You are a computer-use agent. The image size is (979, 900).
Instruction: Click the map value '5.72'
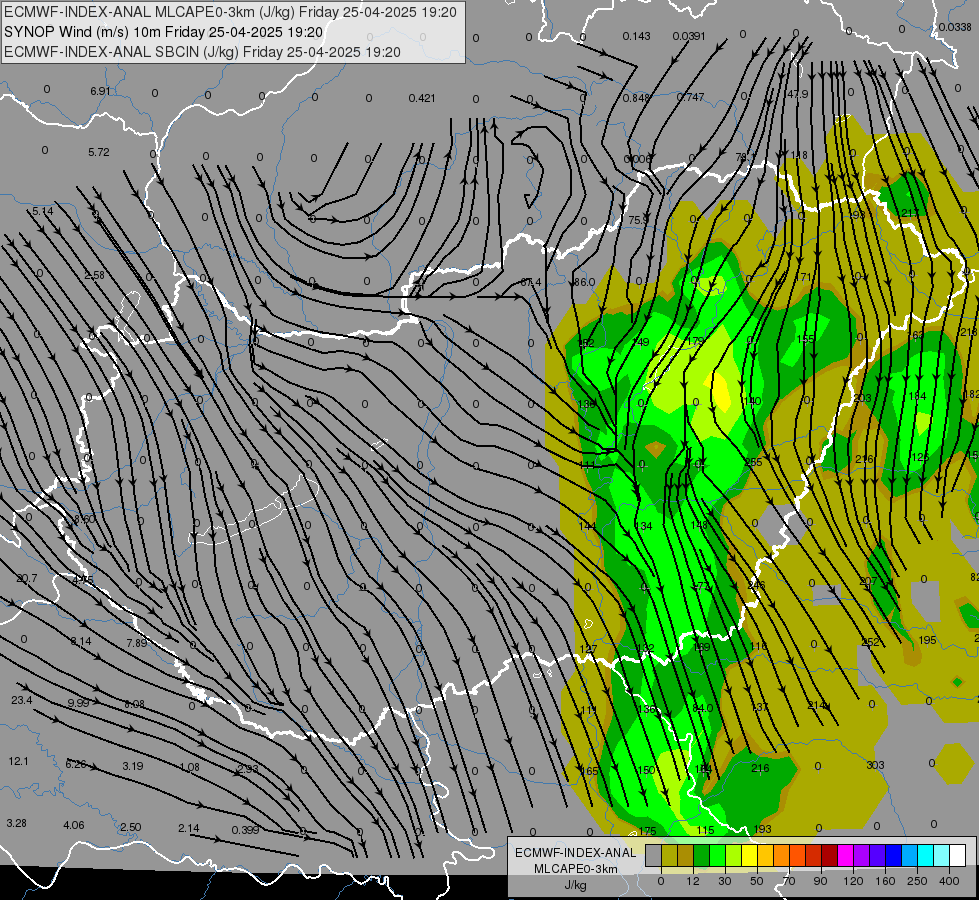pos(99,152)
